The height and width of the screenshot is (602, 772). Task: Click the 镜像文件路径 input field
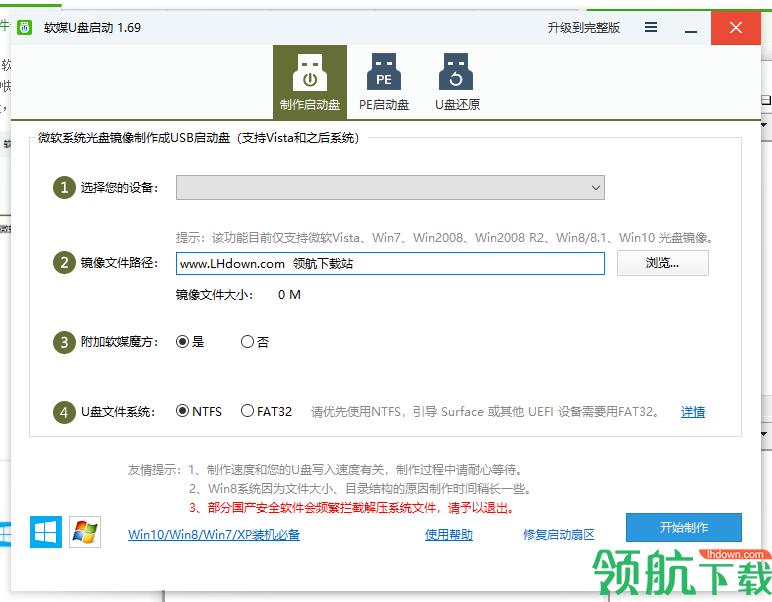(390, 263)
